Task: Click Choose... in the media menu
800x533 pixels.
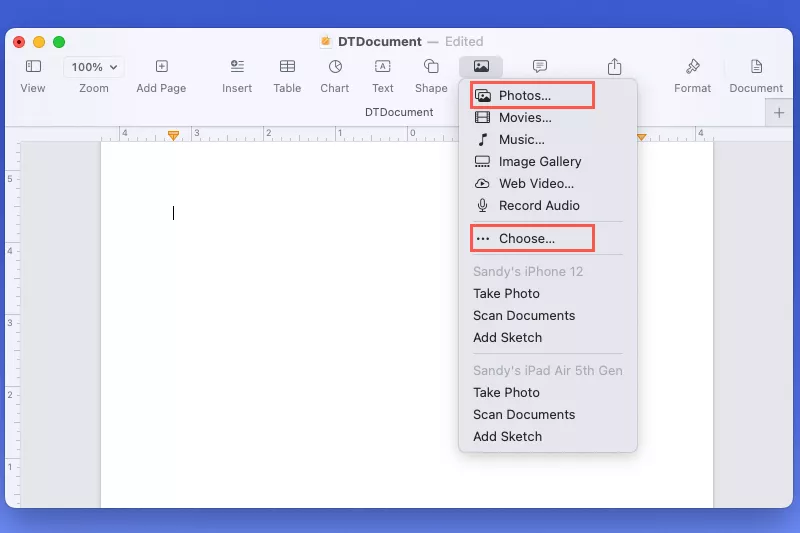Action: (x=548, y=238)
